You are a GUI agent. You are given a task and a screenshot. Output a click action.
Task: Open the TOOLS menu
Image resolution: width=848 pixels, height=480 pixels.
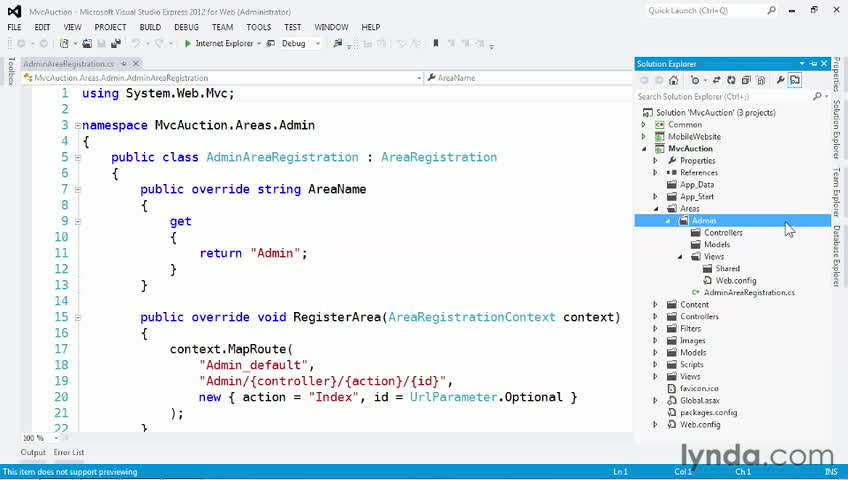pos(259,27)
